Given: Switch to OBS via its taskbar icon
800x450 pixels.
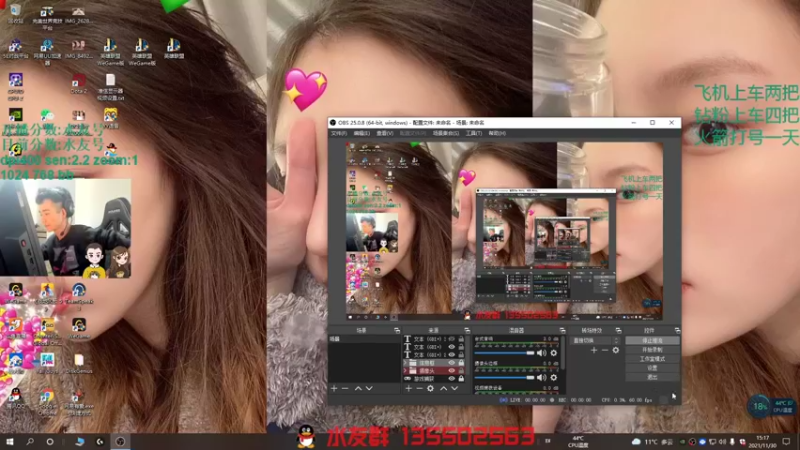Looking at the screenshot, I should tap(120, 441).
